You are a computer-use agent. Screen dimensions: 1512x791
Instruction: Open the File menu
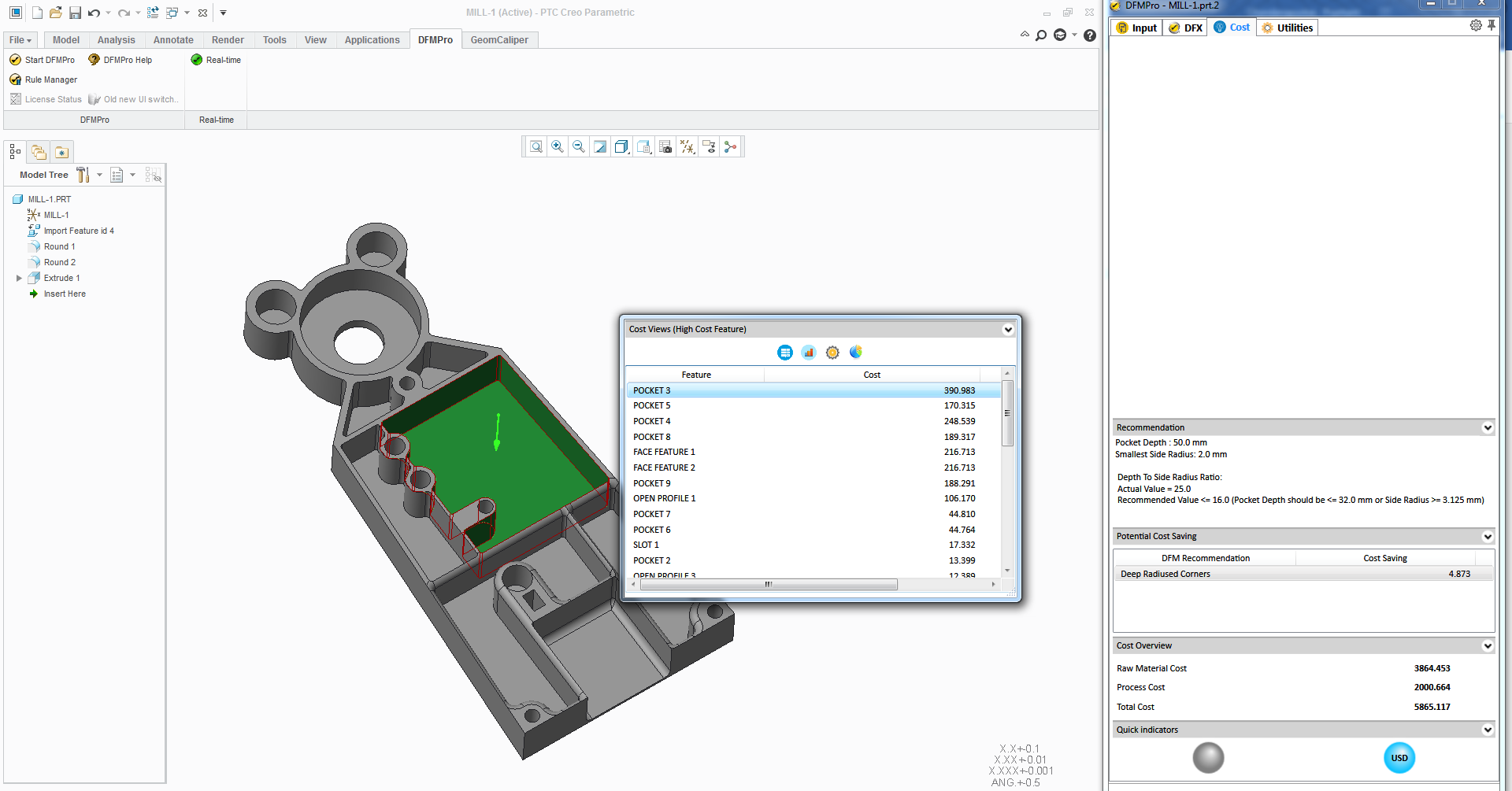20,40
